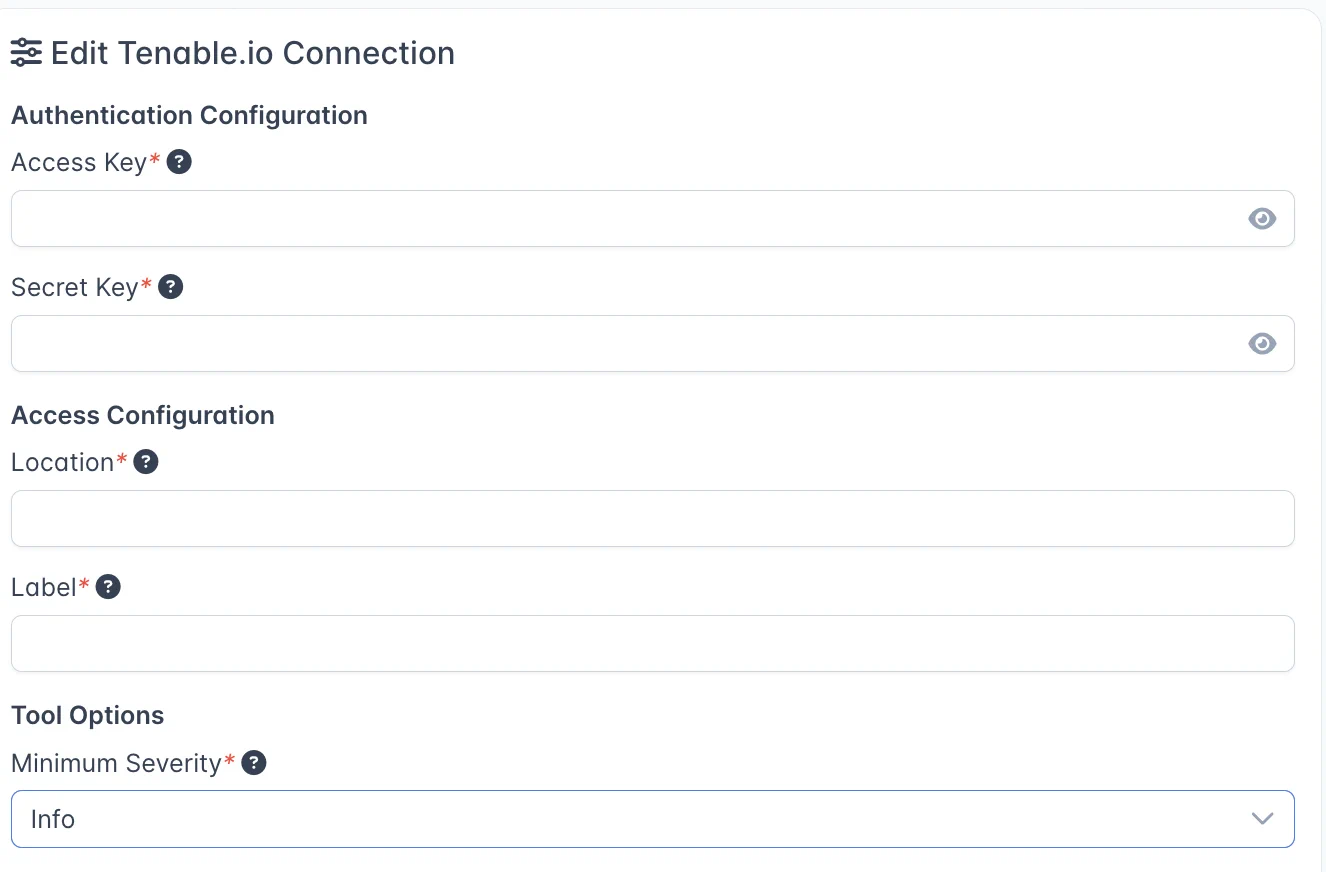Open the Minimum Severity help icon

pos(254,763)
